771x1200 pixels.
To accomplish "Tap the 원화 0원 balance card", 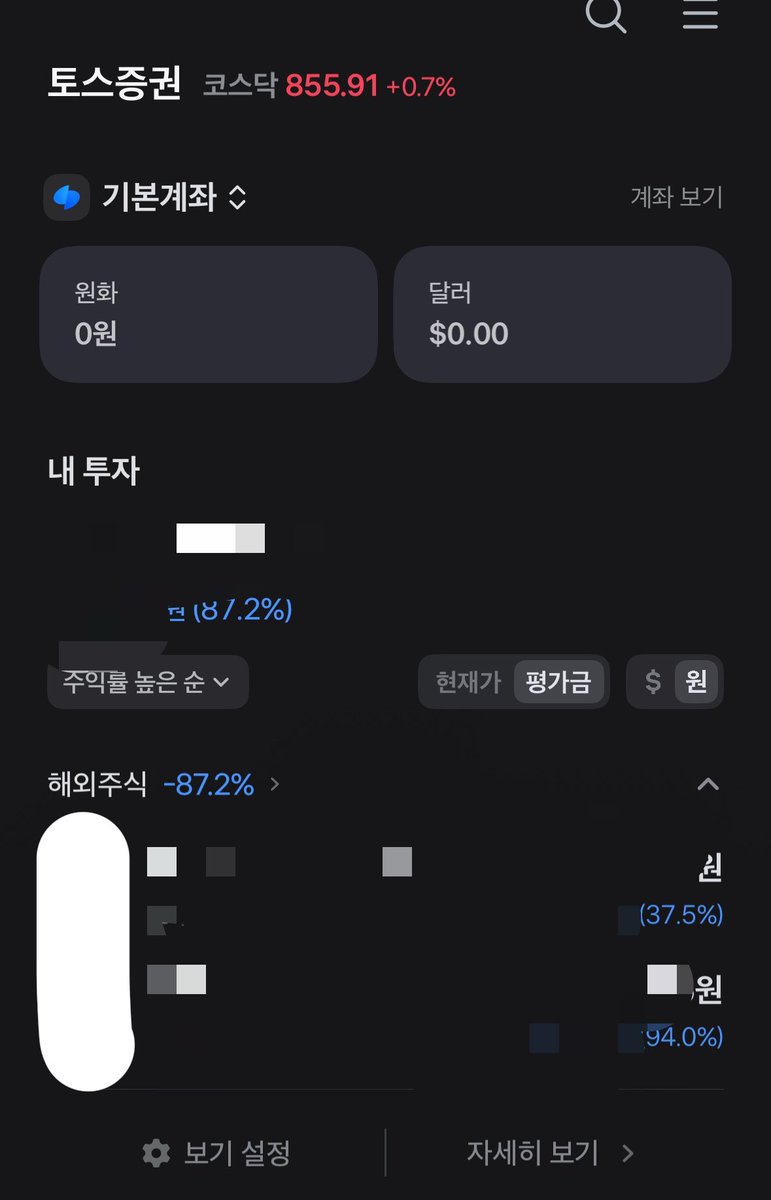I will [208, 314].
